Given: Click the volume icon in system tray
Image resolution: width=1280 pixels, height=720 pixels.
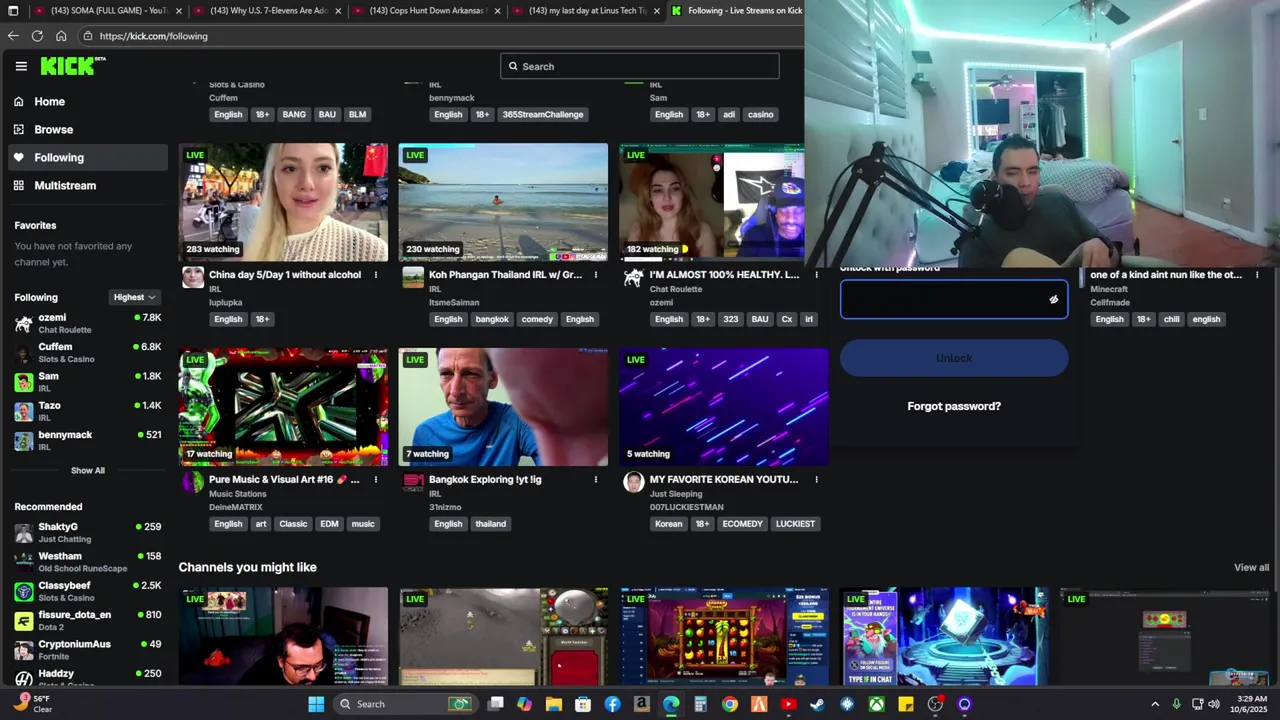Looking at the screenshot, I should pyautogui.click(x=1213, y=704).
